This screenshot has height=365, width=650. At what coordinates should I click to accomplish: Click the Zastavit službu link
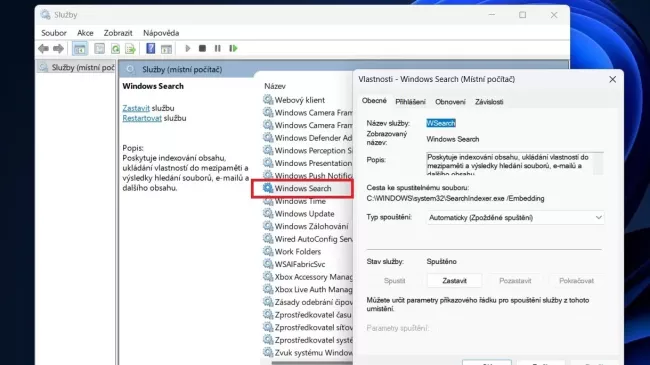(x=136, y=108)
